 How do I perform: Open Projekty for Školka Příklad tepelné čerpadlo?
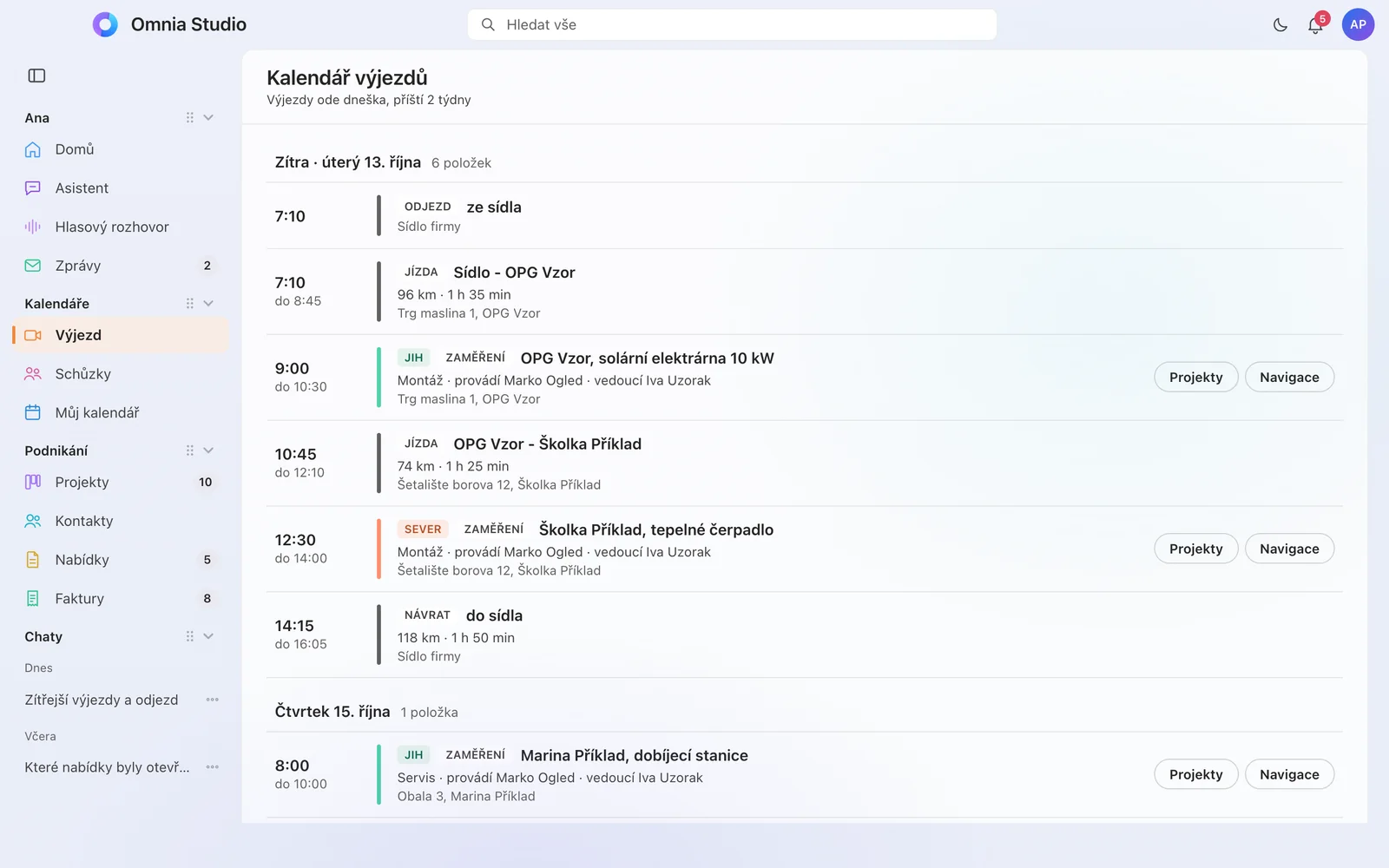tap(1195, 549)
